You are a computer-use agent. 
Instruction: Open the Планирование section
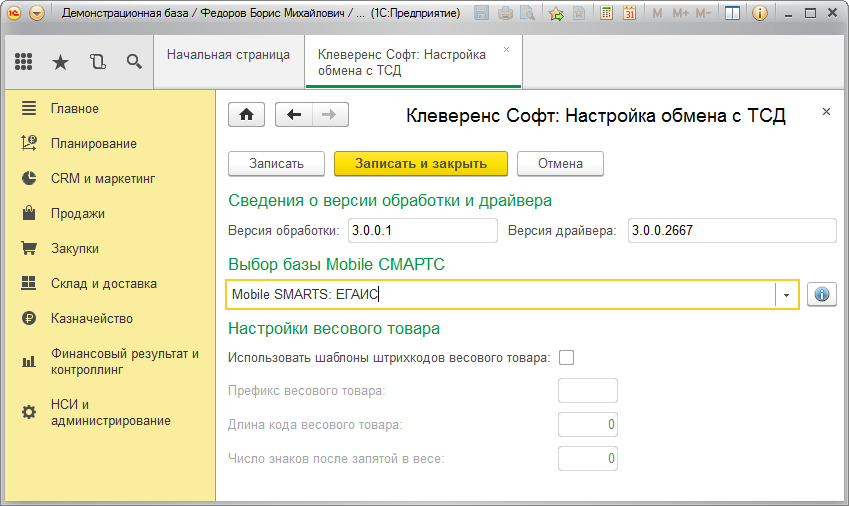pyautogui.click(x=94, y=143)
